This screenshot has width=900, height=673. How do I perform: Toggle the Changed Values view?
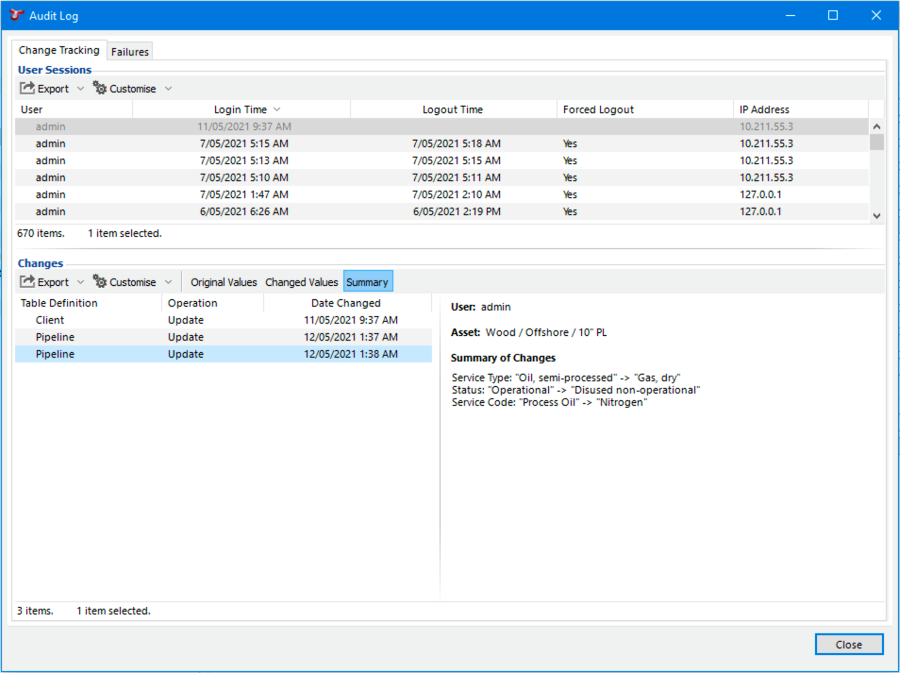(x=301, y=282)
